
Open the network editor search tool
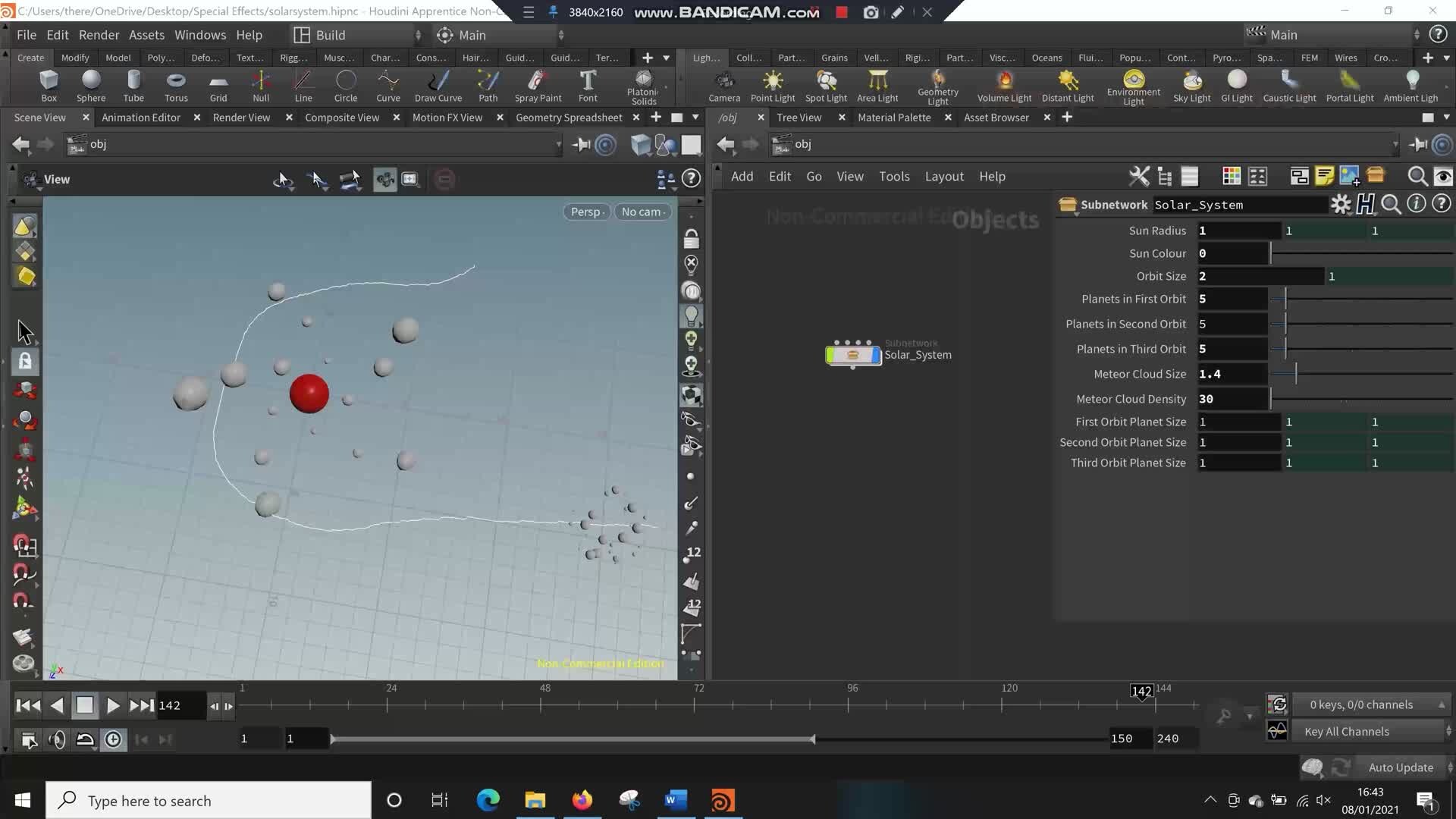[1417, 176]
